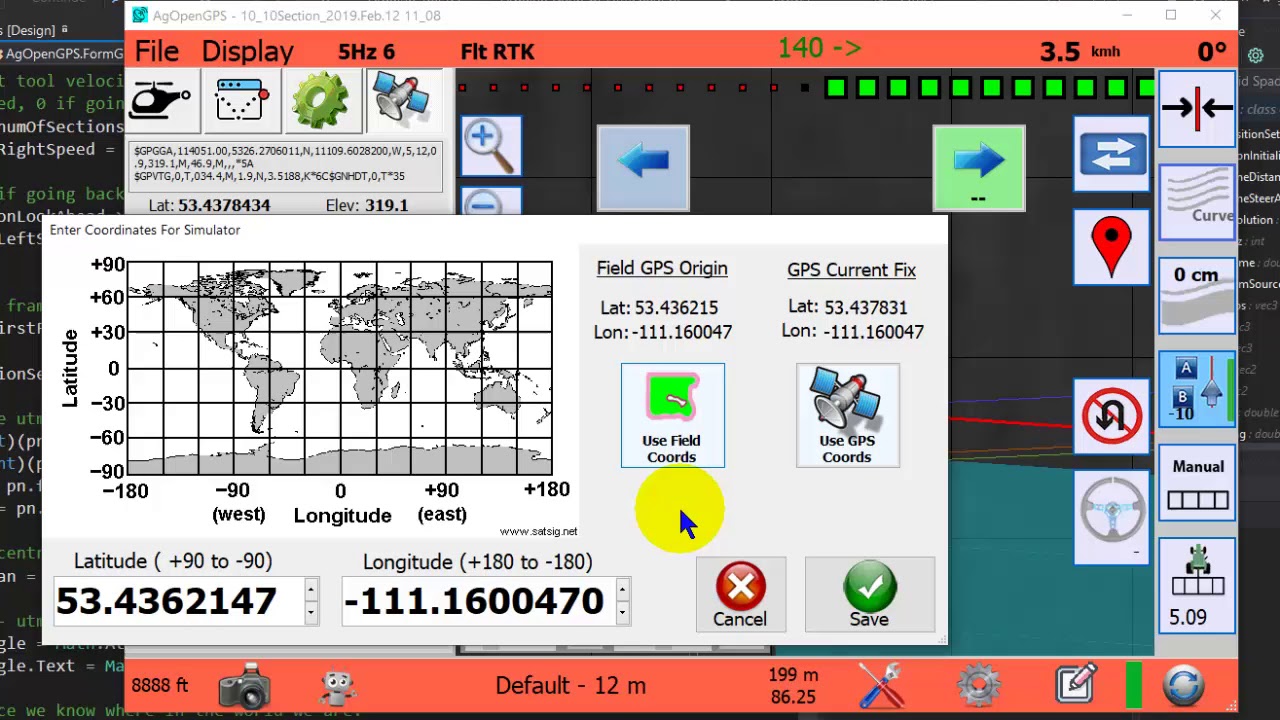Click the robot mascot icon

[338, 686]
